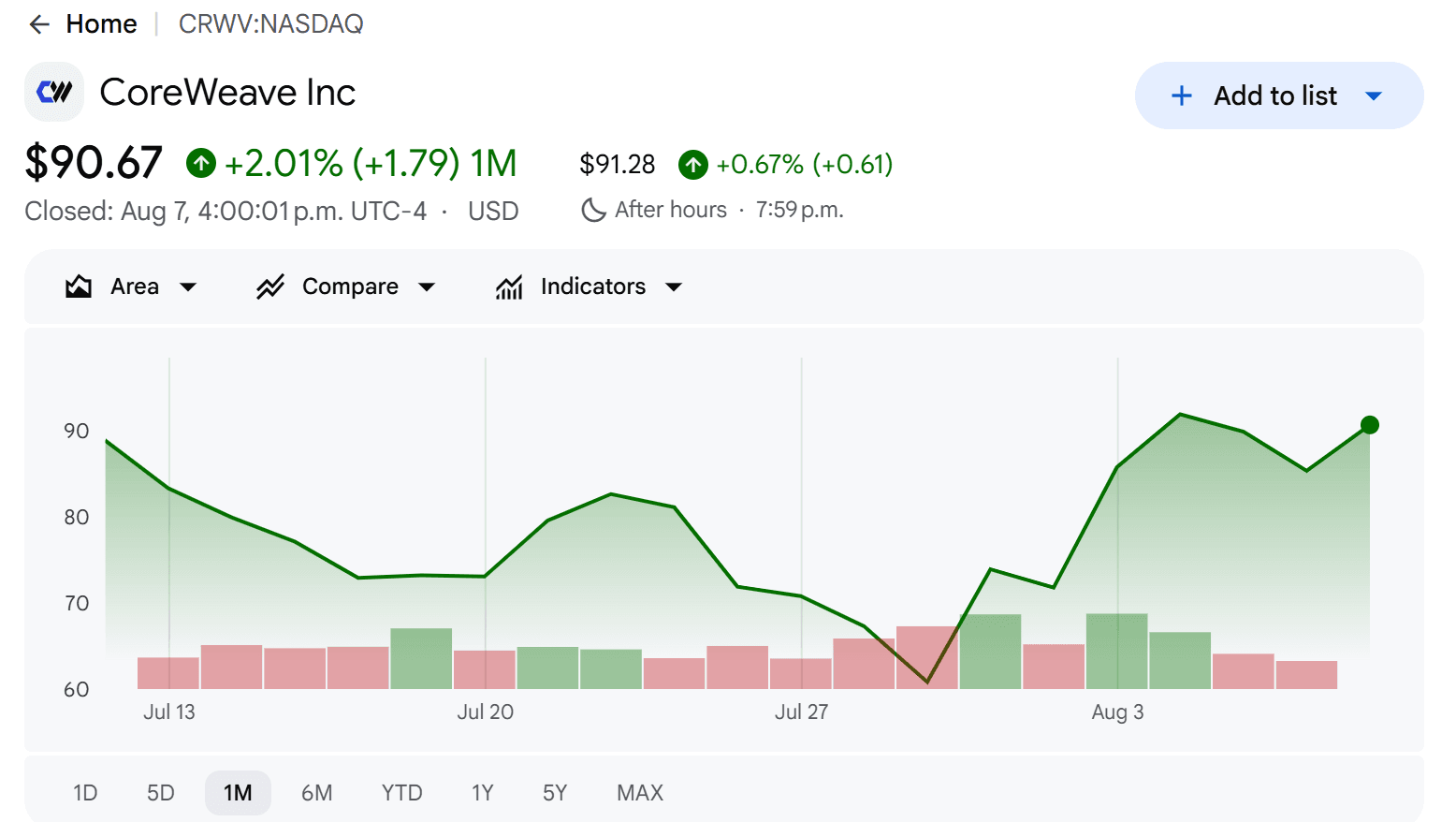The height and width of the screenshot is (822, 1456).
Task: Switch to the 5D time range
Action: pos(161,793)
